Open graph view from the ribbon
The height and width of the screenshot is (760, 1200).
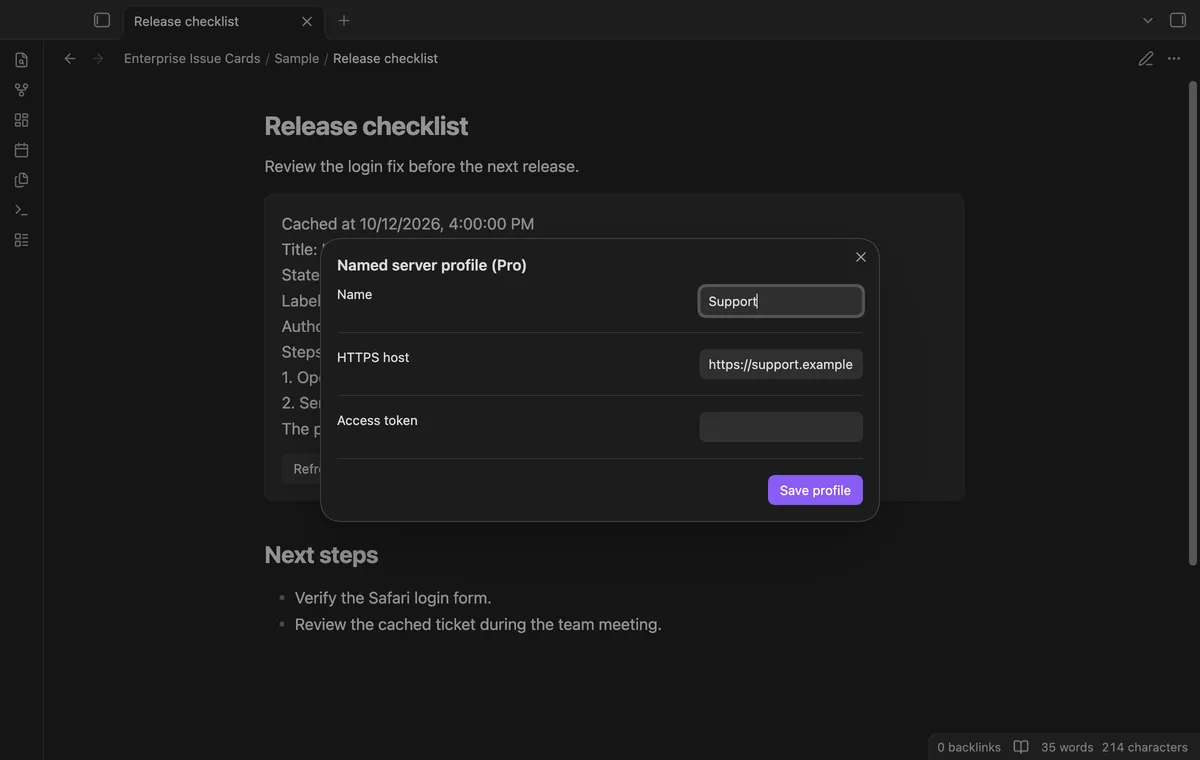tap(21, 90)
